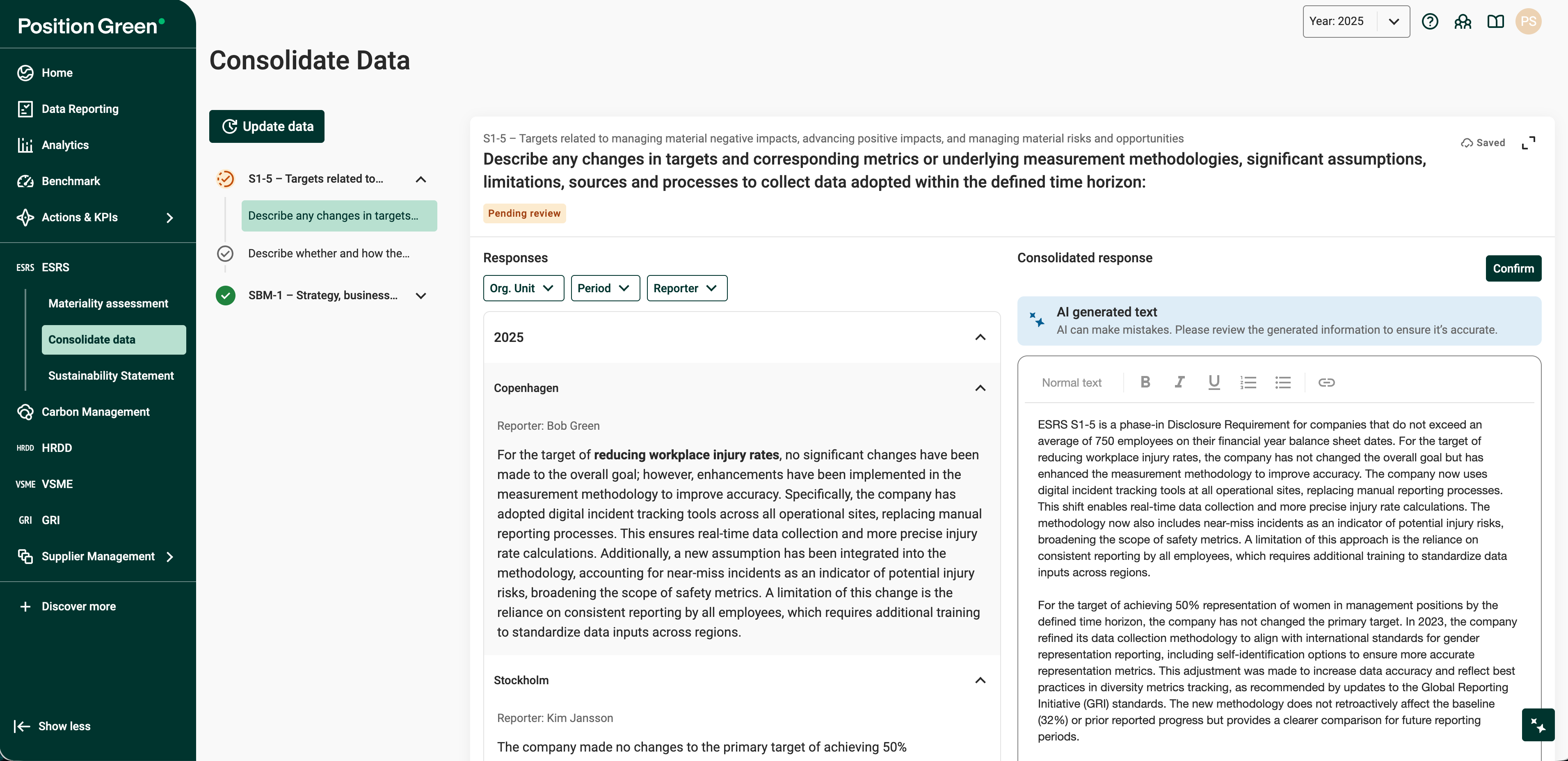Click the Update data button
The width and height of the screenshot is (1568, 761).
click(267, 127)
